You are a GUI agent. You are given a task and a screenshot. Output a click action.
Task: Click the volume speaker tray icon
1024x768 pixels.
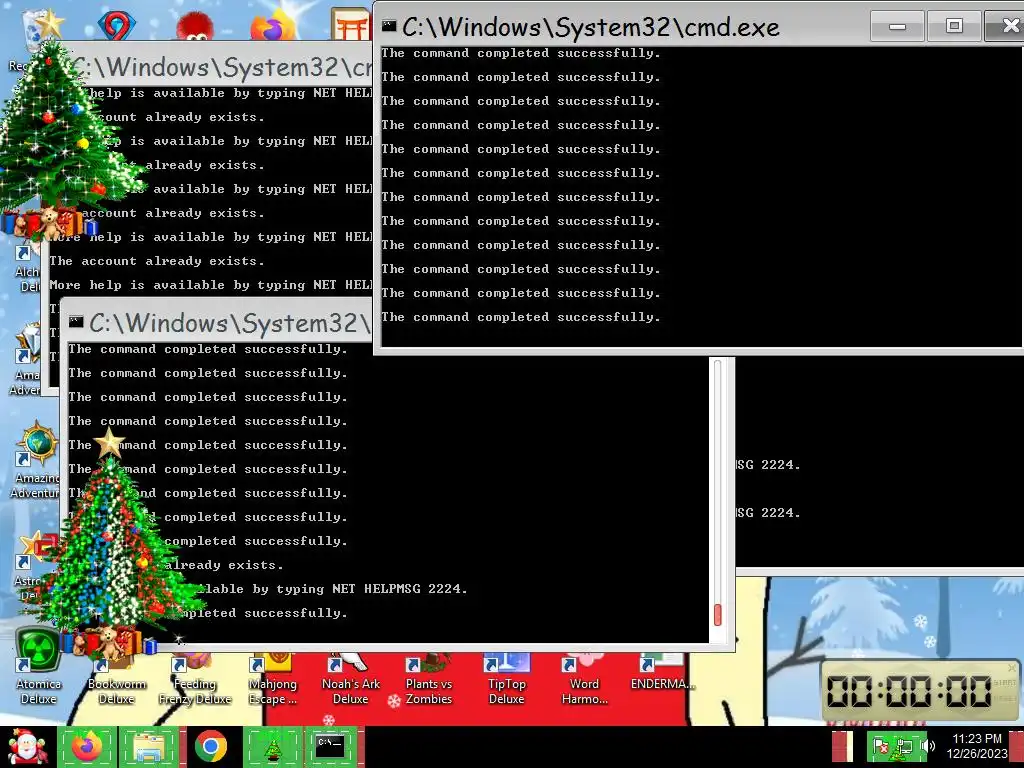[928, 746]
